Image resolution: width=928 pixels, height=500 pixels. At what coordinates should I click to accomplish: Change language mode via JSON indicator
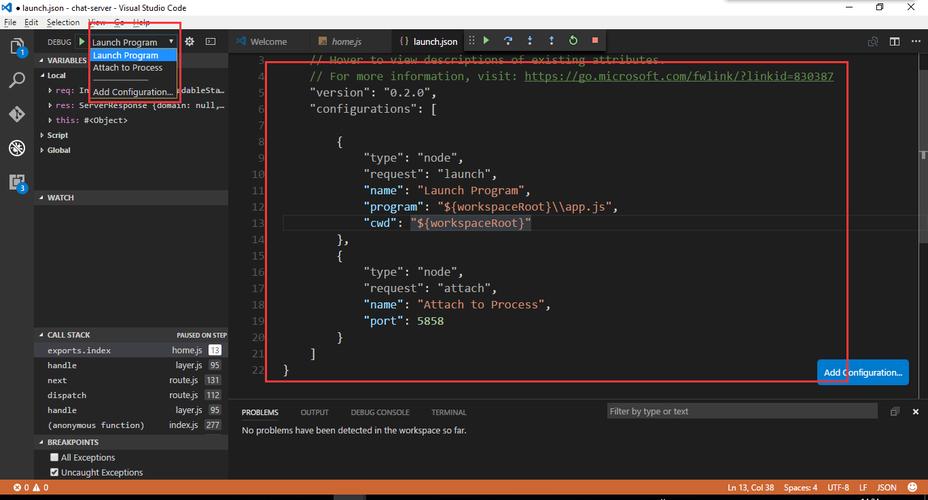(x=886, y=488)
